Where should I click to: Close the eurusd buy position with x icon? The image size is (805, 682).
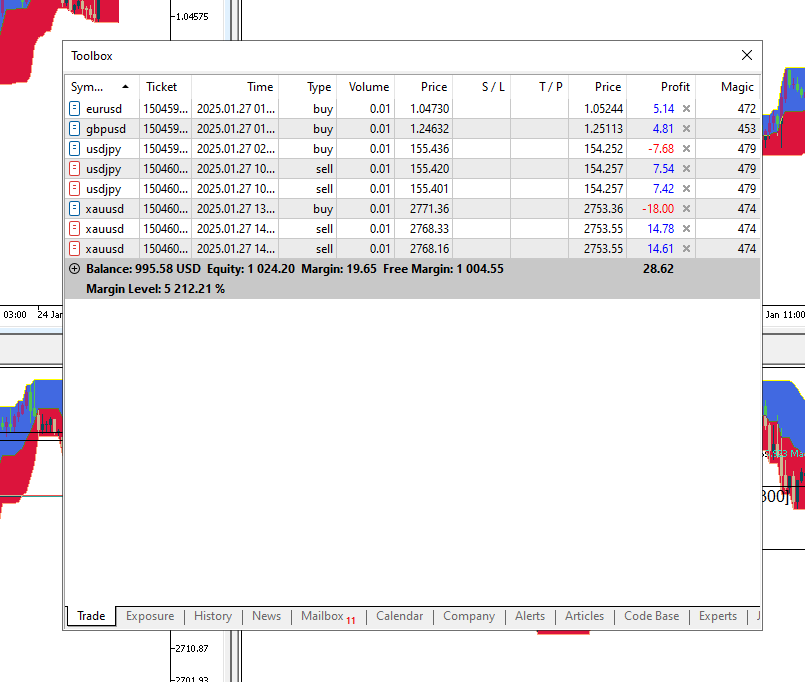(x=686, y=109)
